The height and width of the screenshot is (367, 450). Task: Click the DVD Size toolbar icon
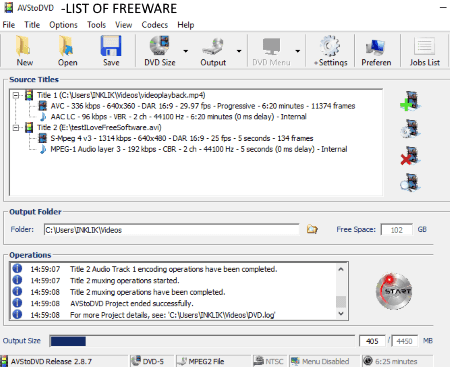(160, 51)
